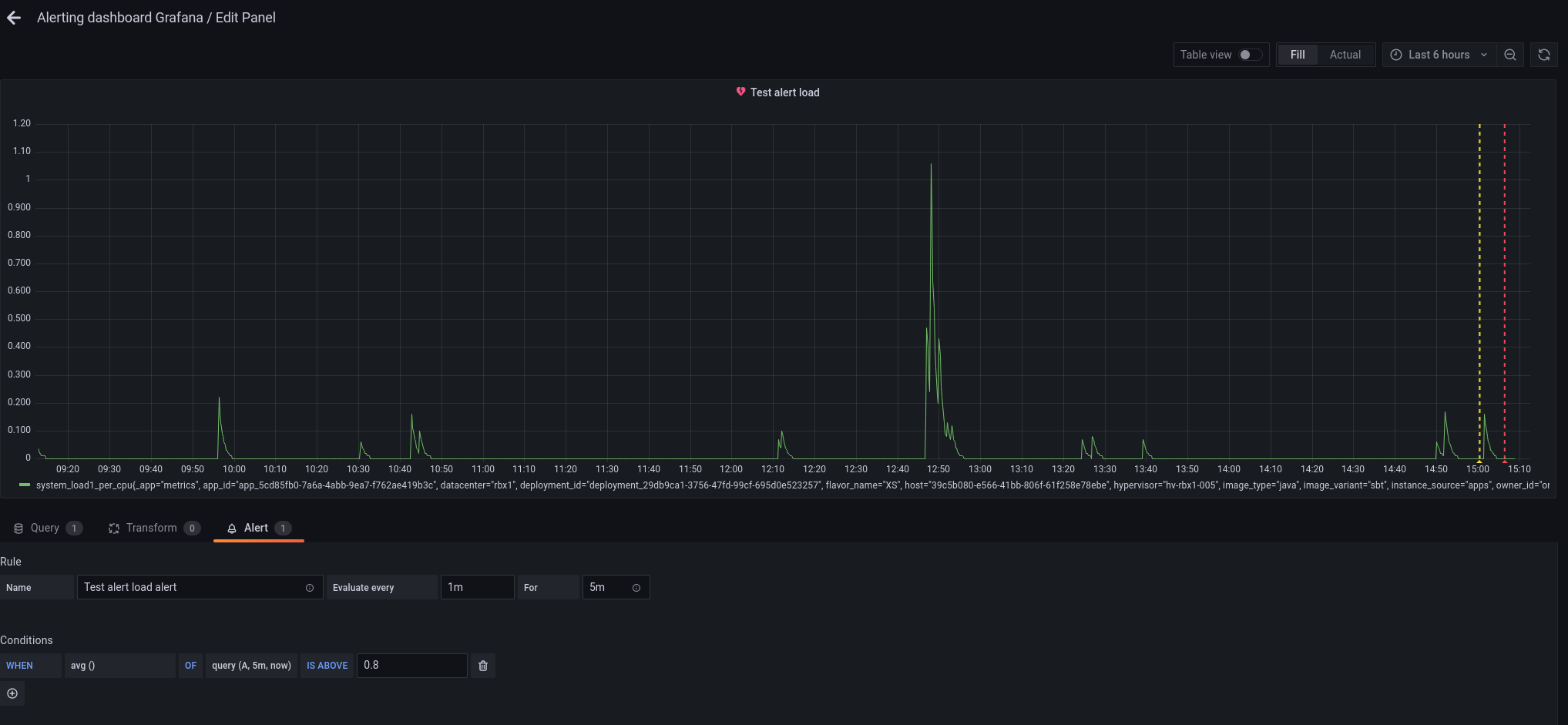1568x725 pixels.
Task: Add a condition with the plus icon
Action: (12, 693)
